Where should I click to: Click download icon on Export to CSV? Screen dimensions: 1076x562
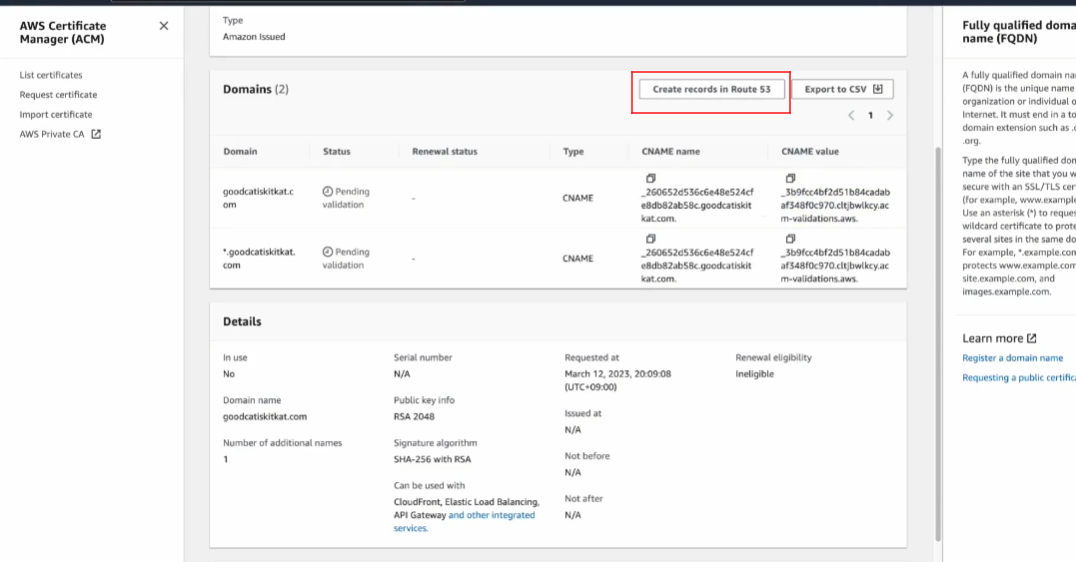878,89
